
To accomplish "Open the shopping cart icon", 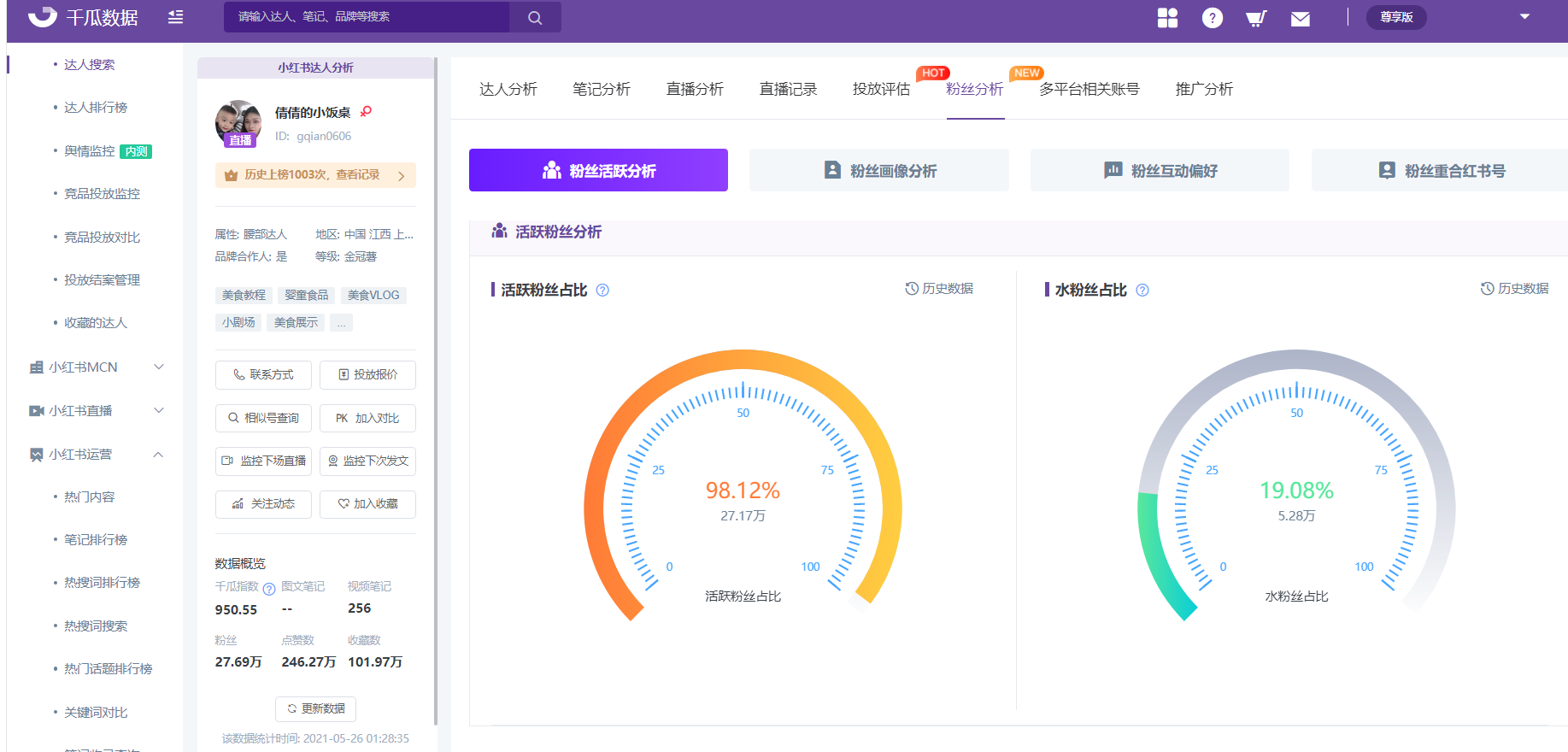I will click(x=1256, y=18).
